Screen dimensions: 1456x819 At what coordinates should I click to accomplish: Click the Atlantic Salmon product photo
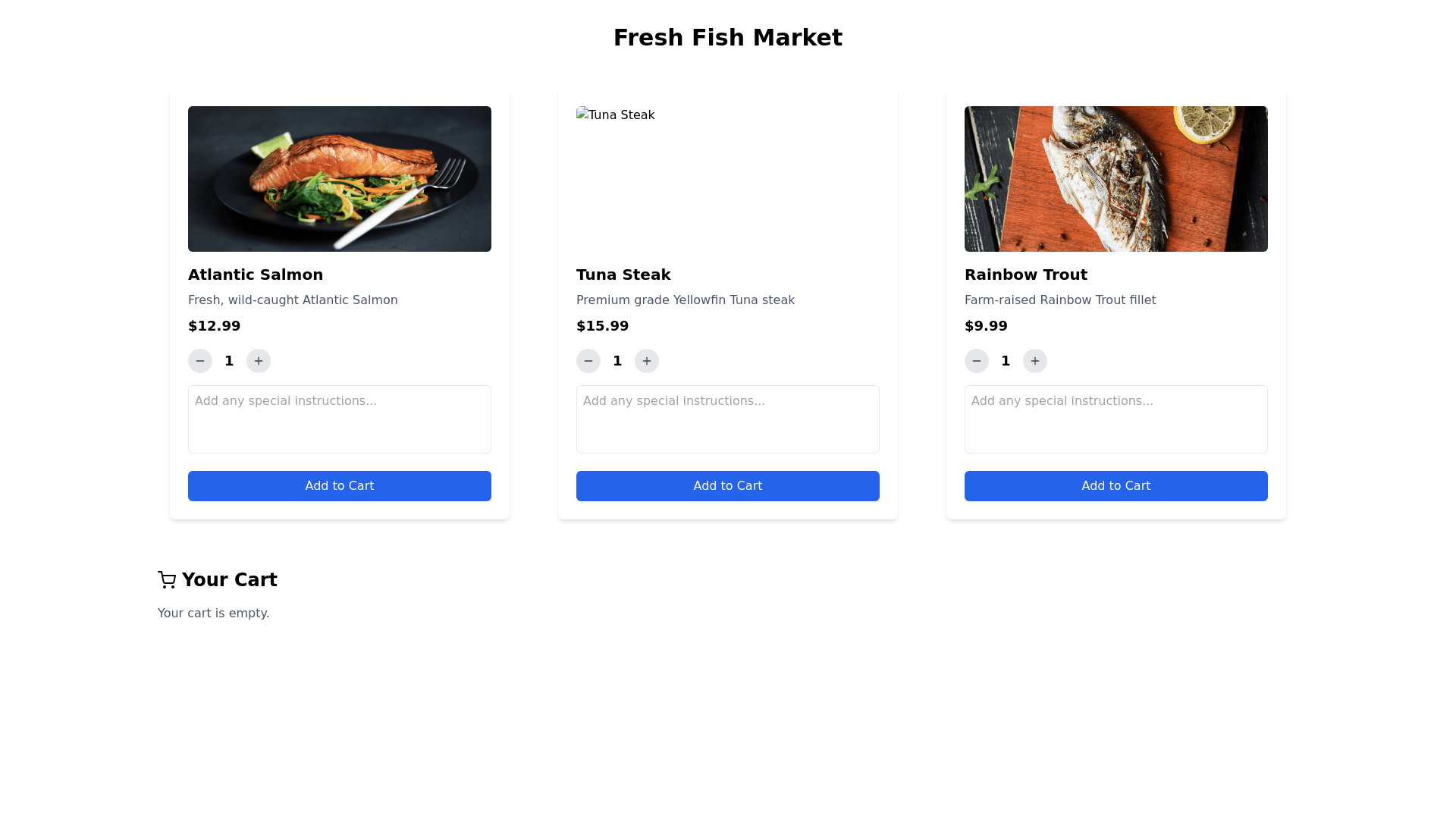pos(340,179)
